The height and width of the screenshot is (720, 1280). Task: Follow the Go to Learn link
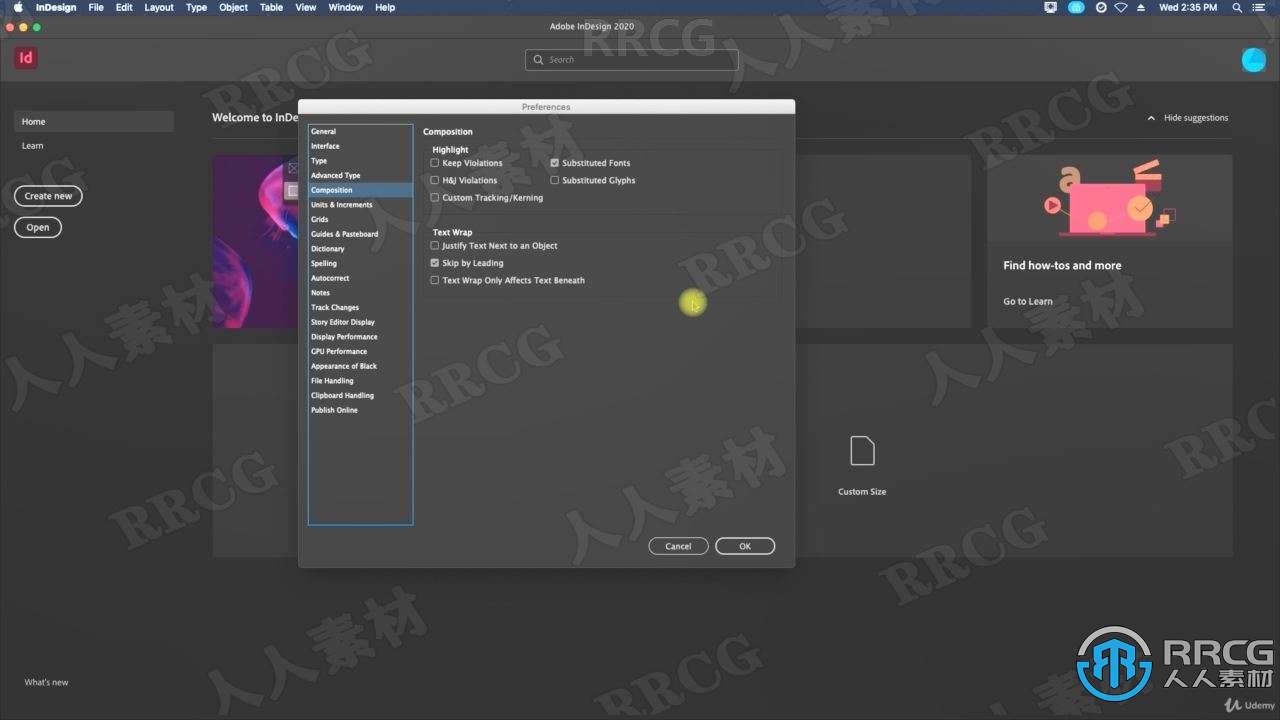click(x=1028, y=301)
